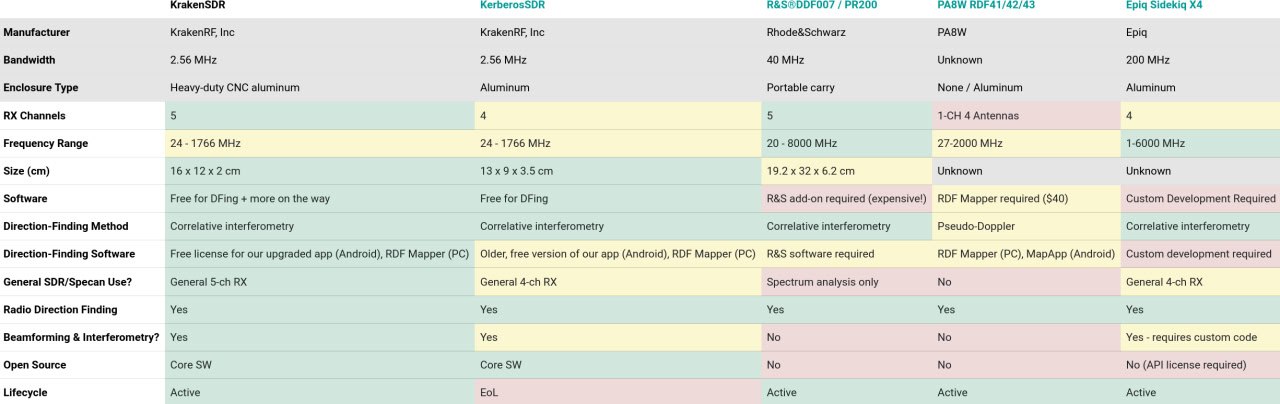Select the Spectrum analysis only cell
Viewport: 1280px width, 404px height.
tap(846, 282)
